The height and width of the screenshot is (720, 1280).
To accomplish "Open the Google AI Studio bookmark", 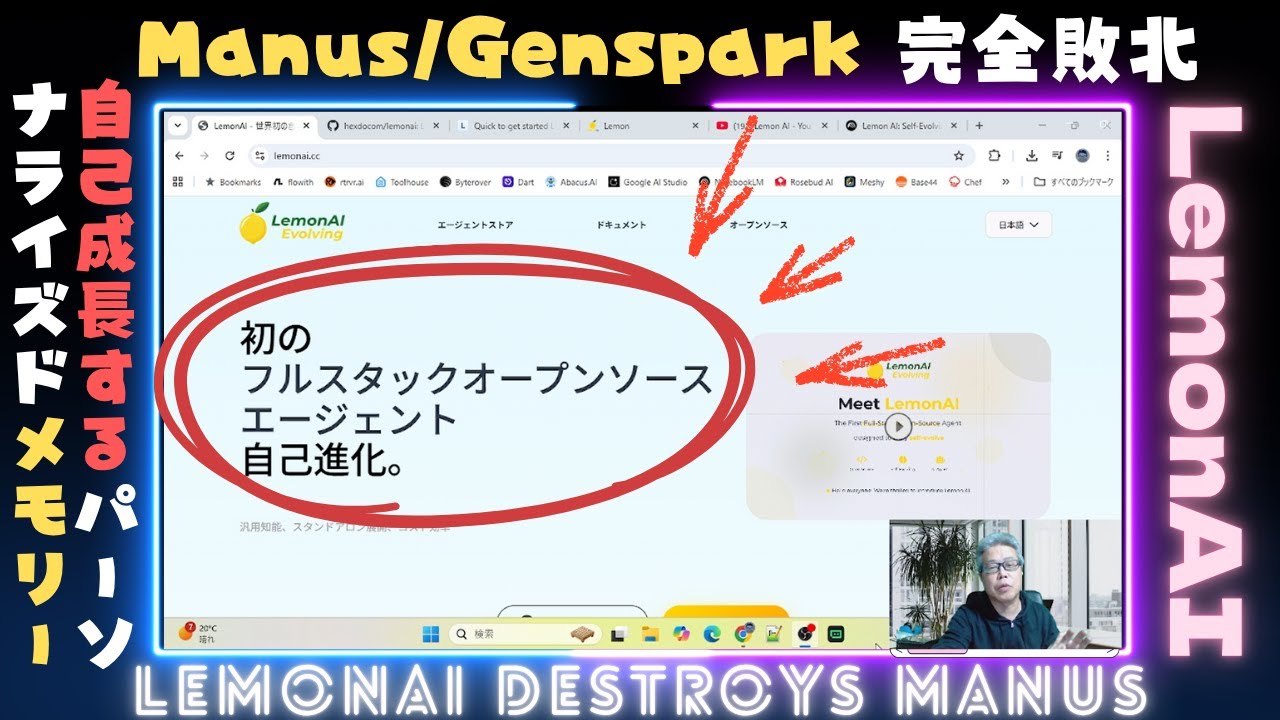I will (x=648, y=182).
